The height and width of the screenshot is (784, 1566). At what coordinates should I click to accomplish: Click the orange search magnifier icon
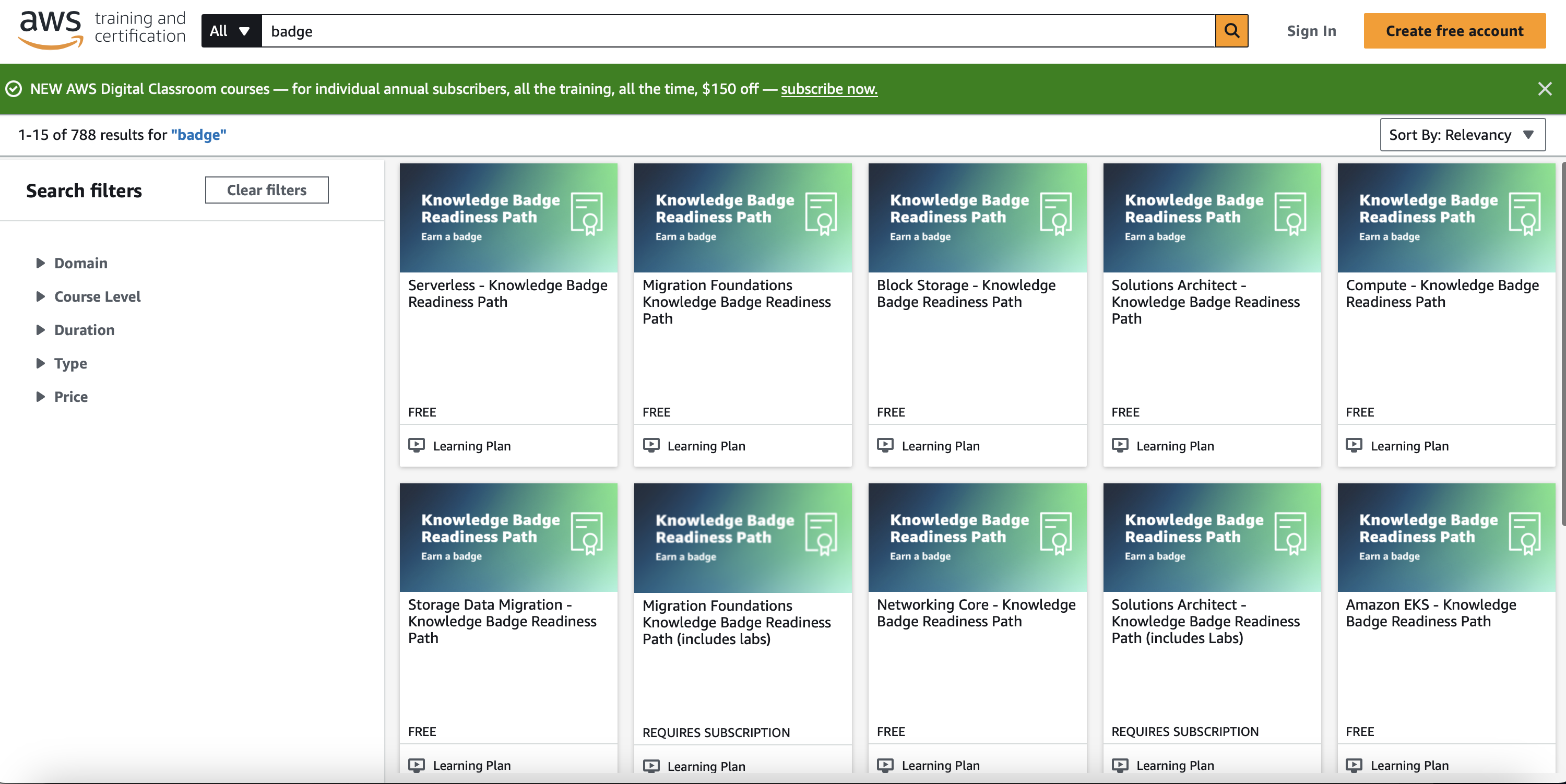click(x=1231, y=31)
